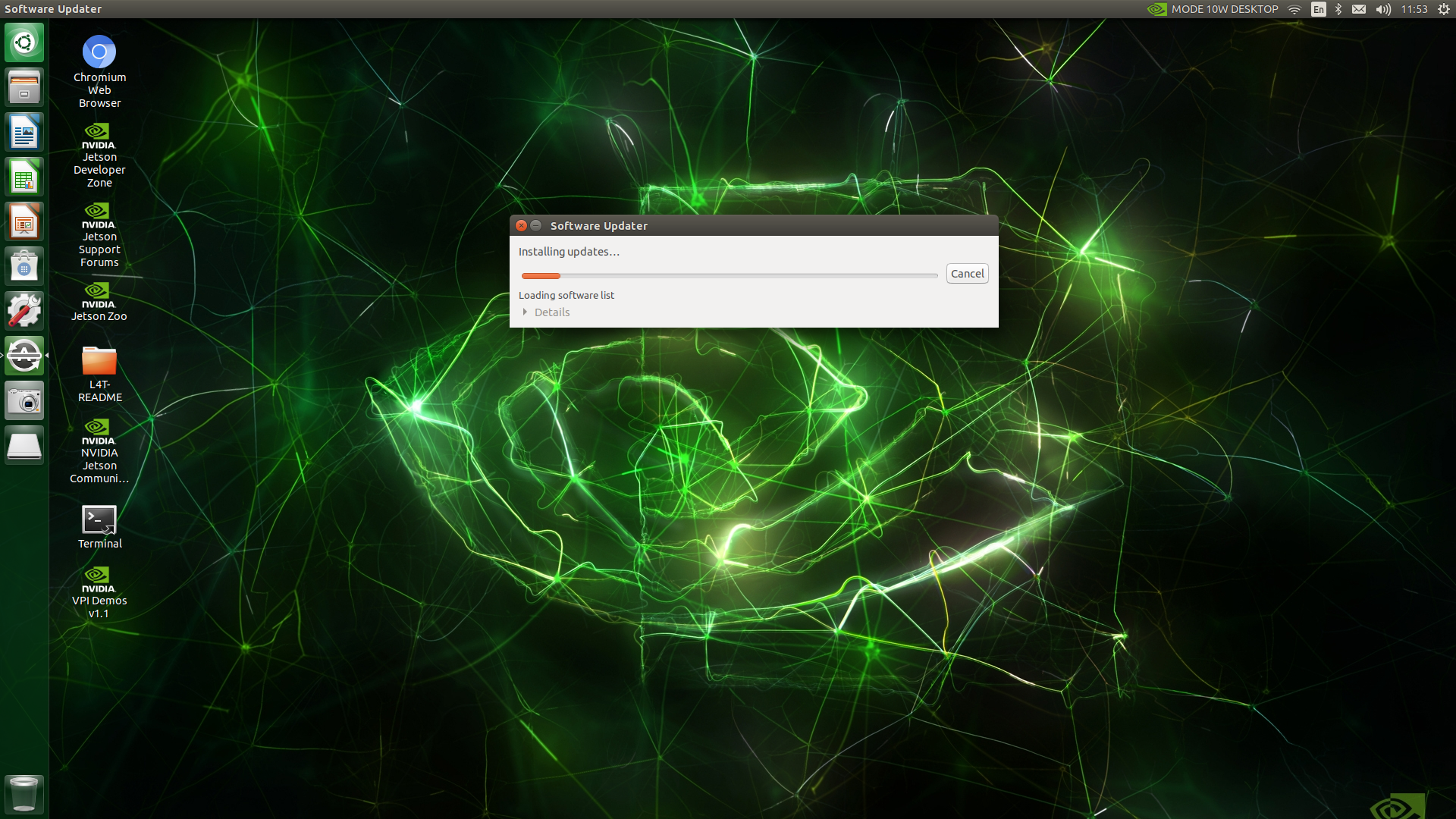
Task: Open Ubuntu Software bag icon in launcher
Action: (24, 266)
